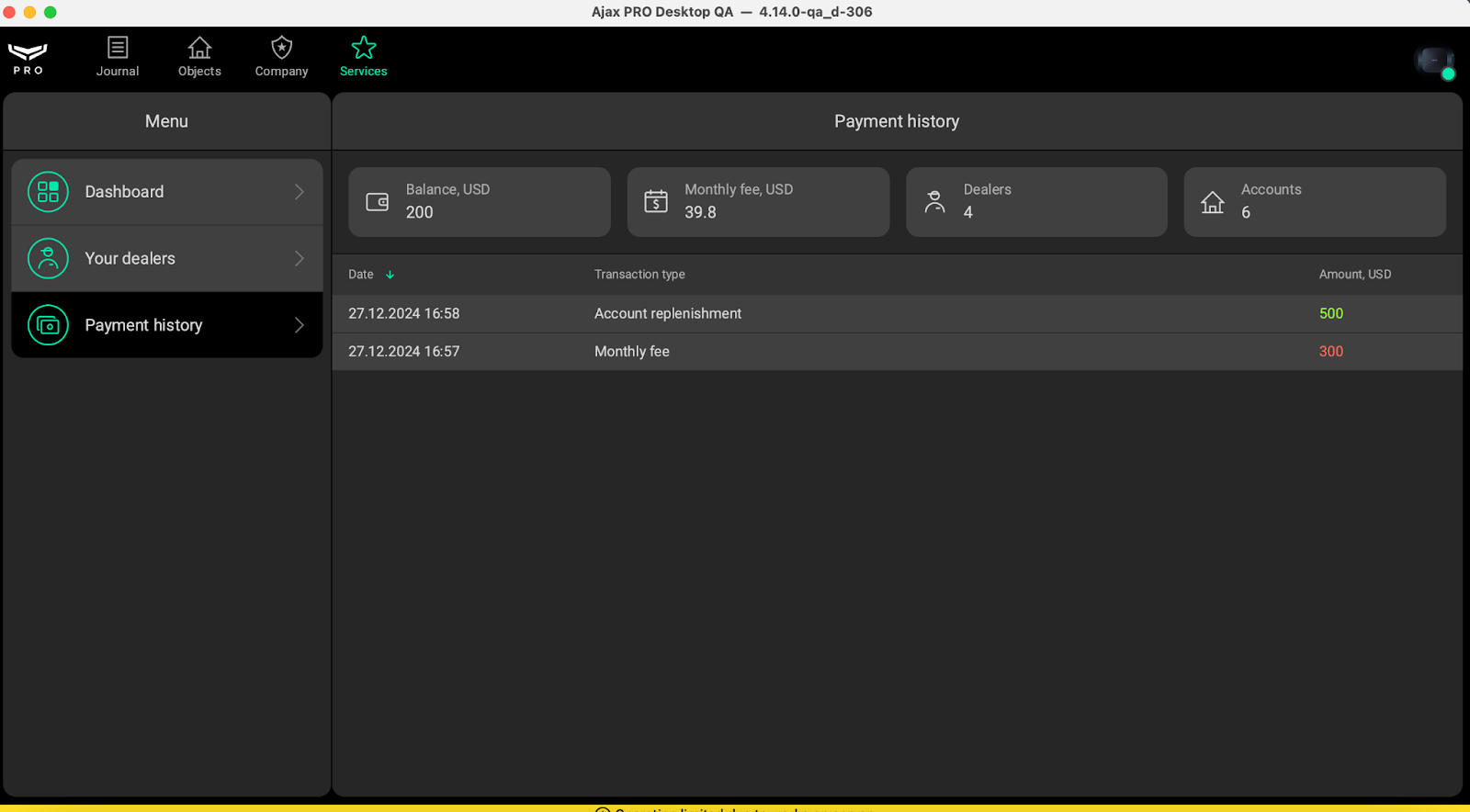Click the Amount, USD column header
The height and width of the screenshot is (812, 1470).
tap(1354, 275)
